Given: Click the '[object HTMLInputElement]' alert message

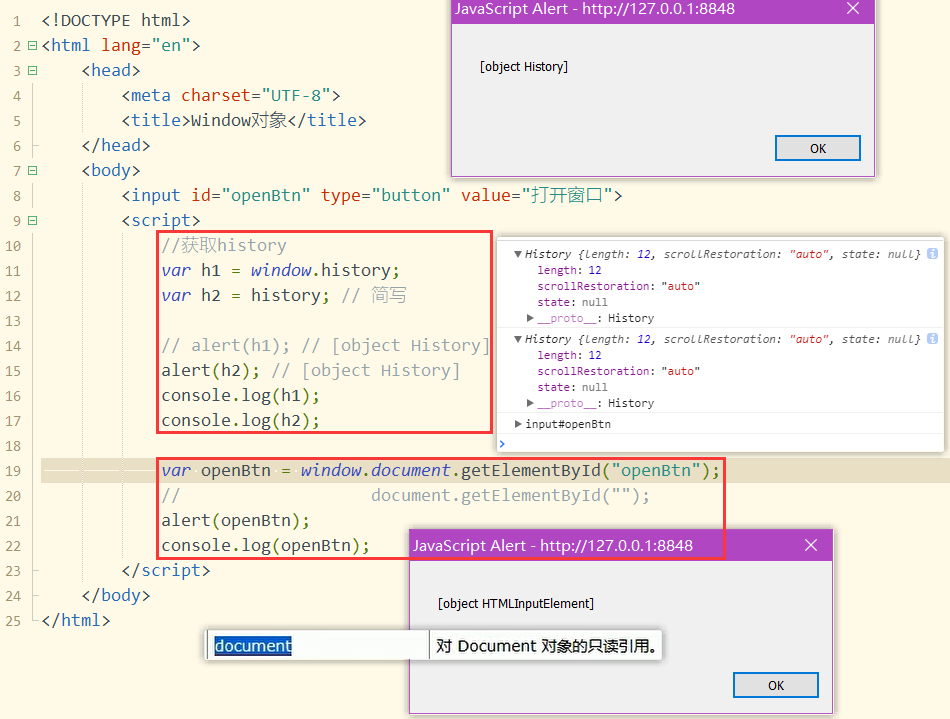Looking at the screenshot, I should [x=516, y=603].
